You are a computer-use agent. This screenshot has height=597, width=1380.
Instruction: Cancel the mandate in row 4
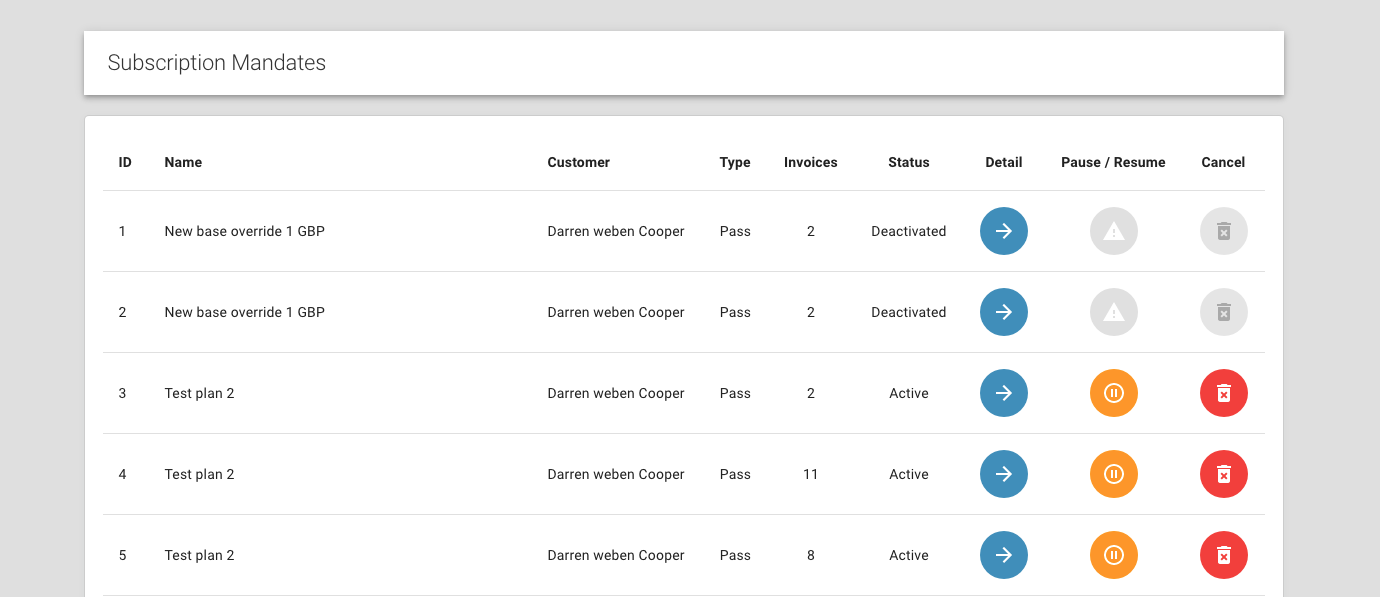click(x=1223, y=474)
